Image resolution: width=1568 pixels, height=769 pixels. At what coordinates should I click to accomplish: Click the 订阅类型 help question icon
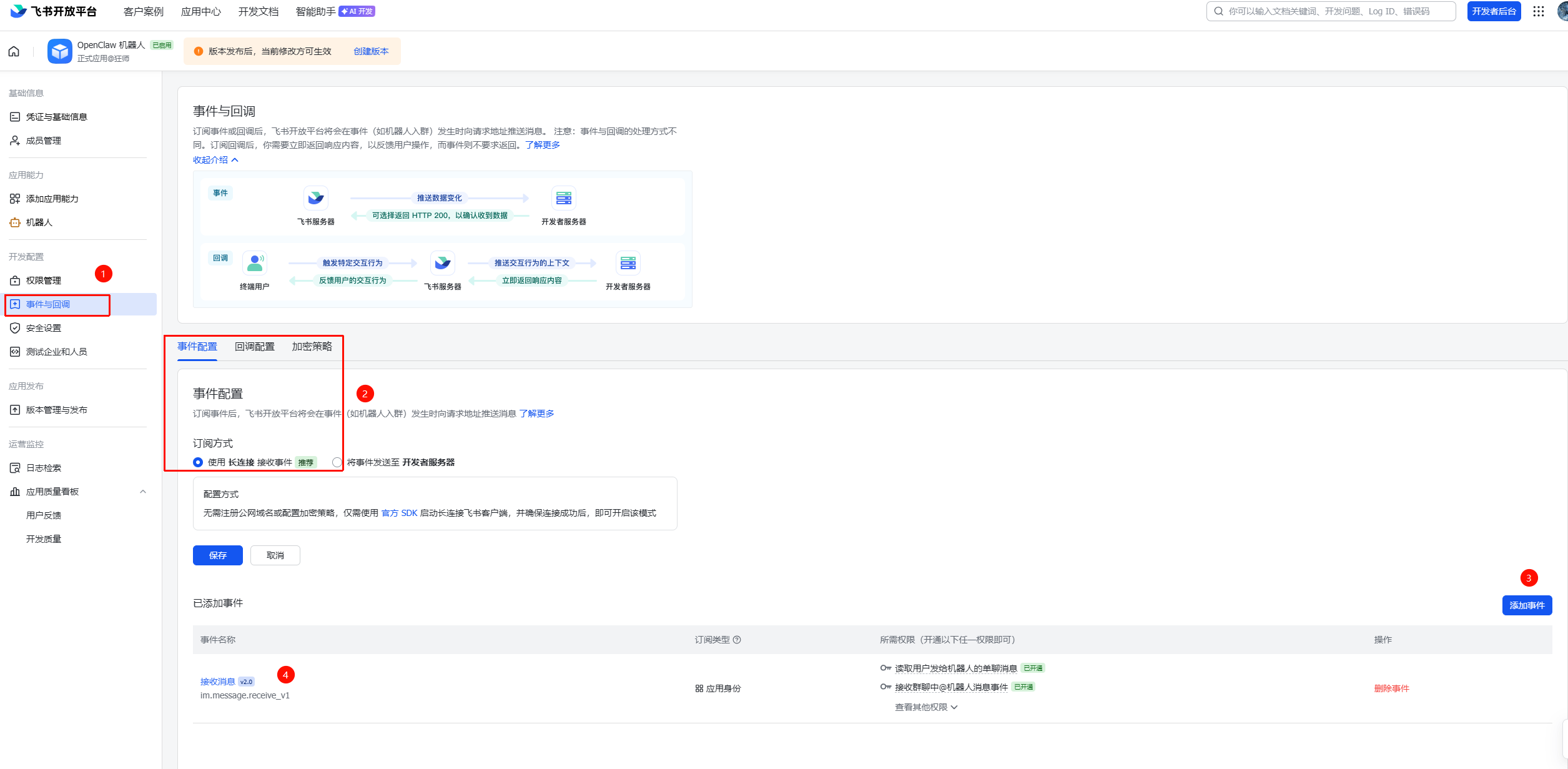point(737,640)
